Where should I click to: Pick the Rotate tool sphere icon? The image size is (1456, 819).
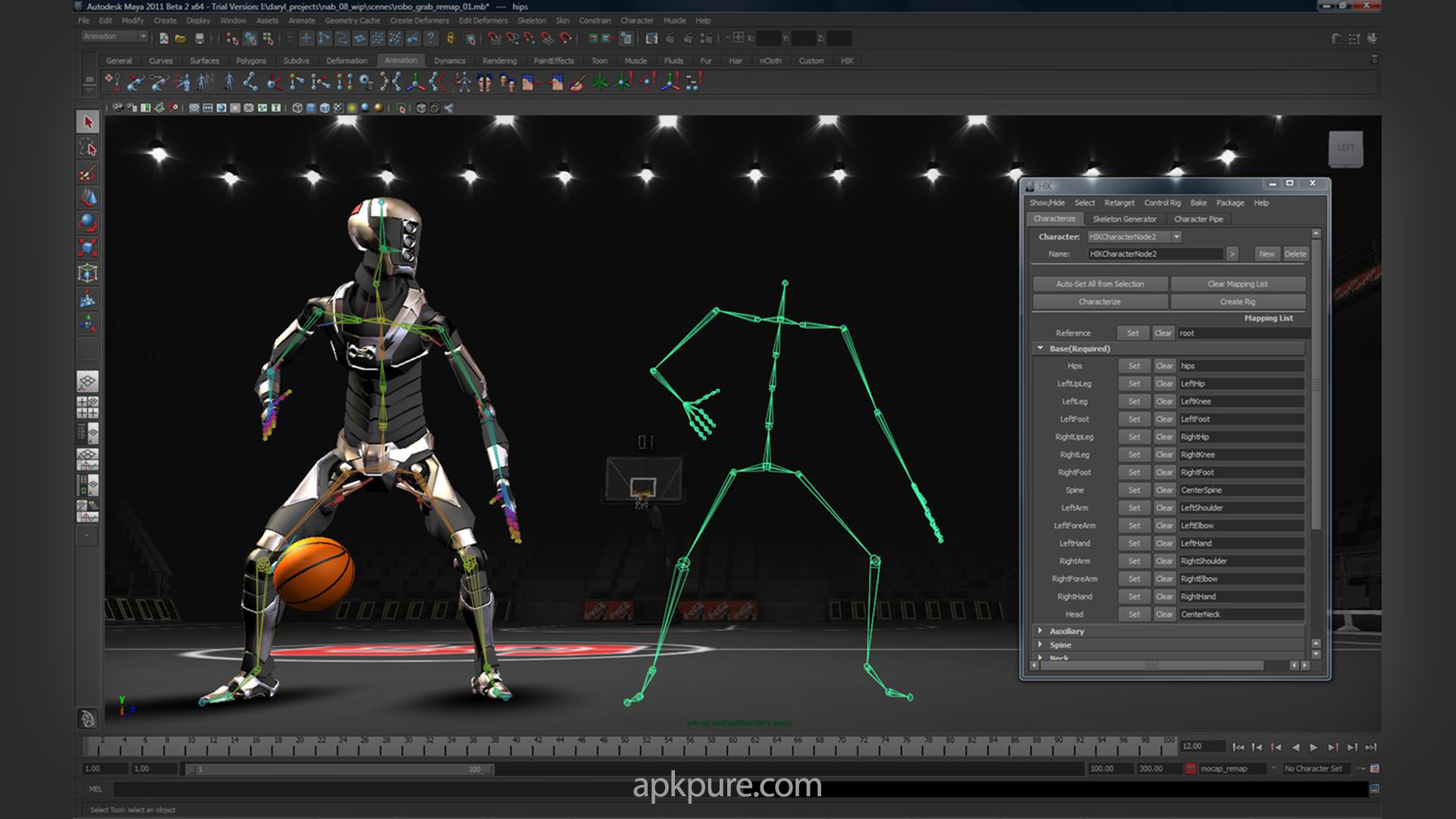[88, 222]
